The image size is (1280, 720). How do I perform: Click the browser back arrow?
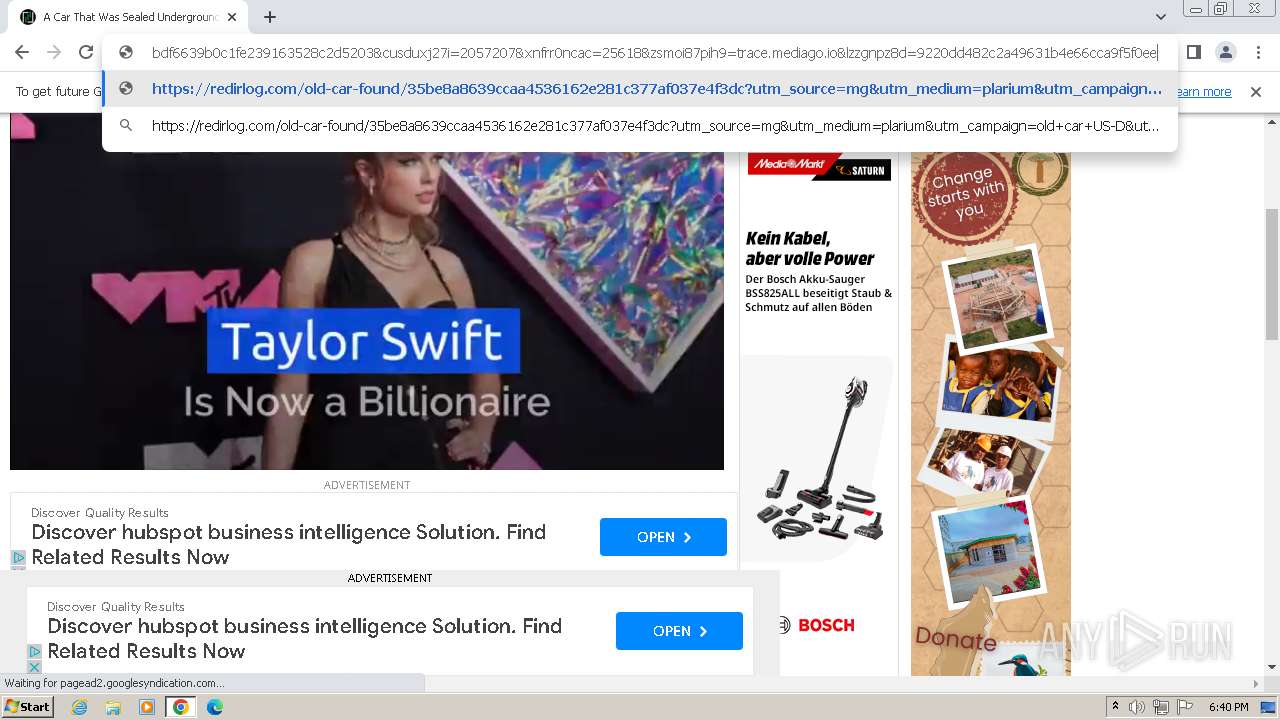(22, 52)
